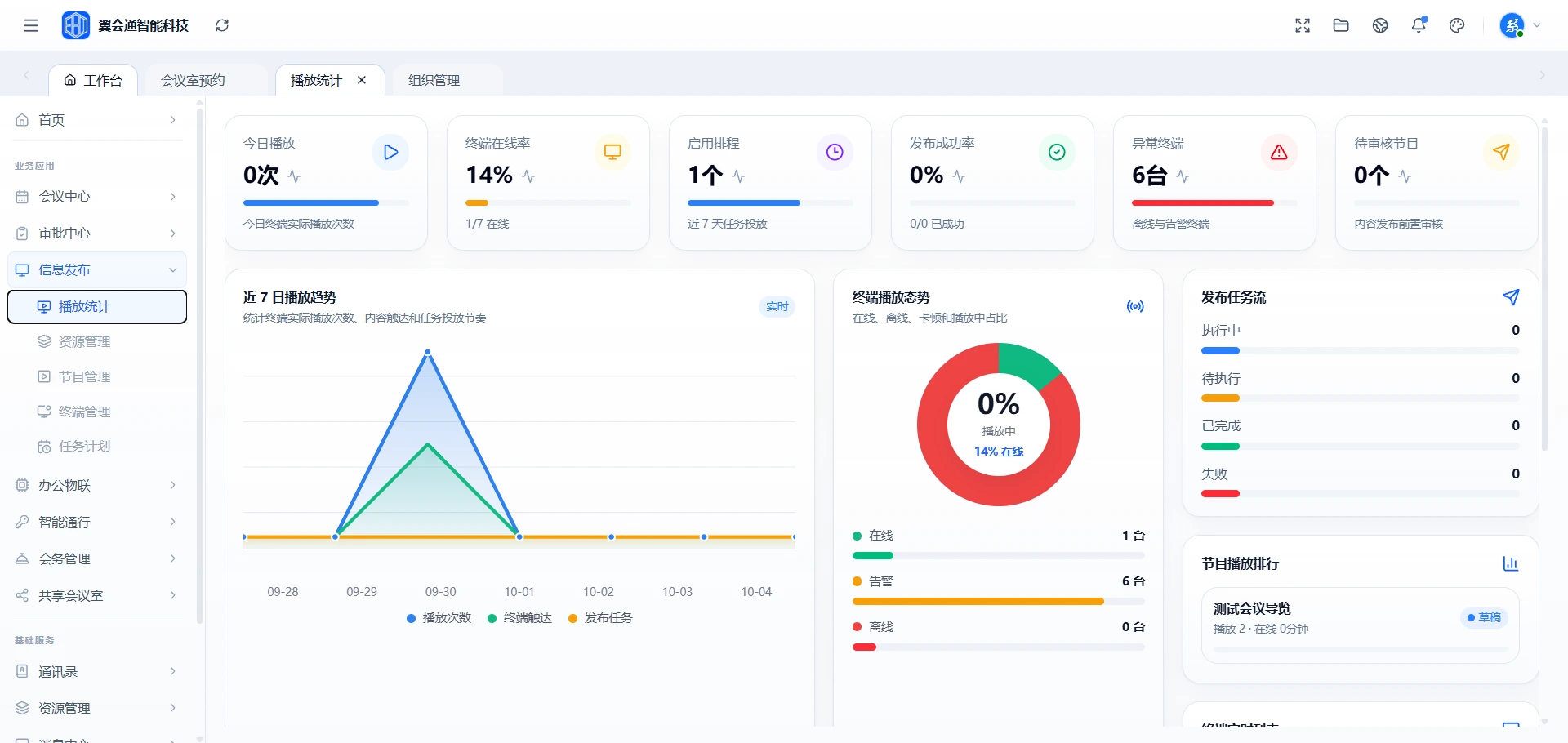Toggle 发布任务 series in chart legend
The image size is (1568, 743).
[600, 618]
